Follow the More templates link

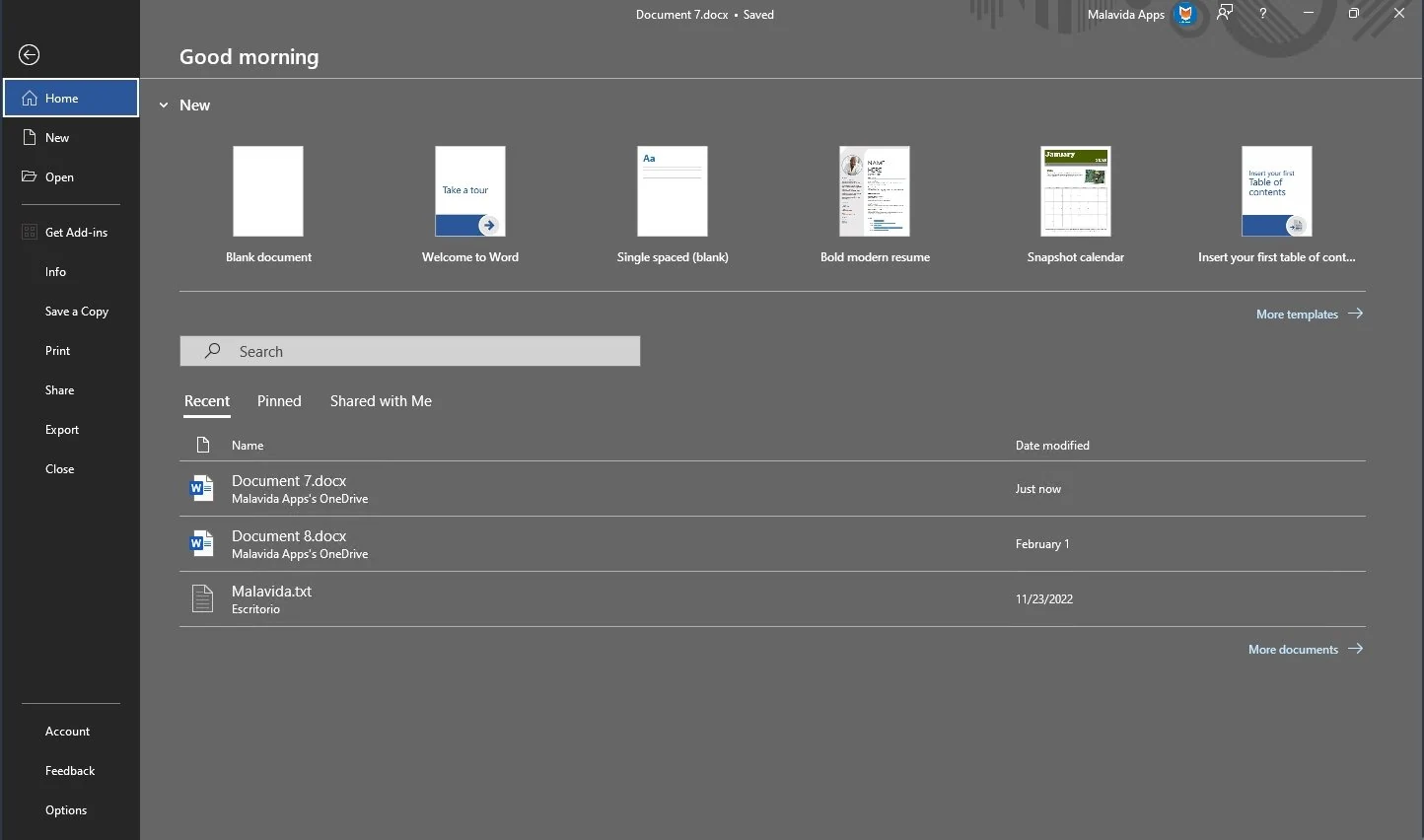tap(1310, 314)
